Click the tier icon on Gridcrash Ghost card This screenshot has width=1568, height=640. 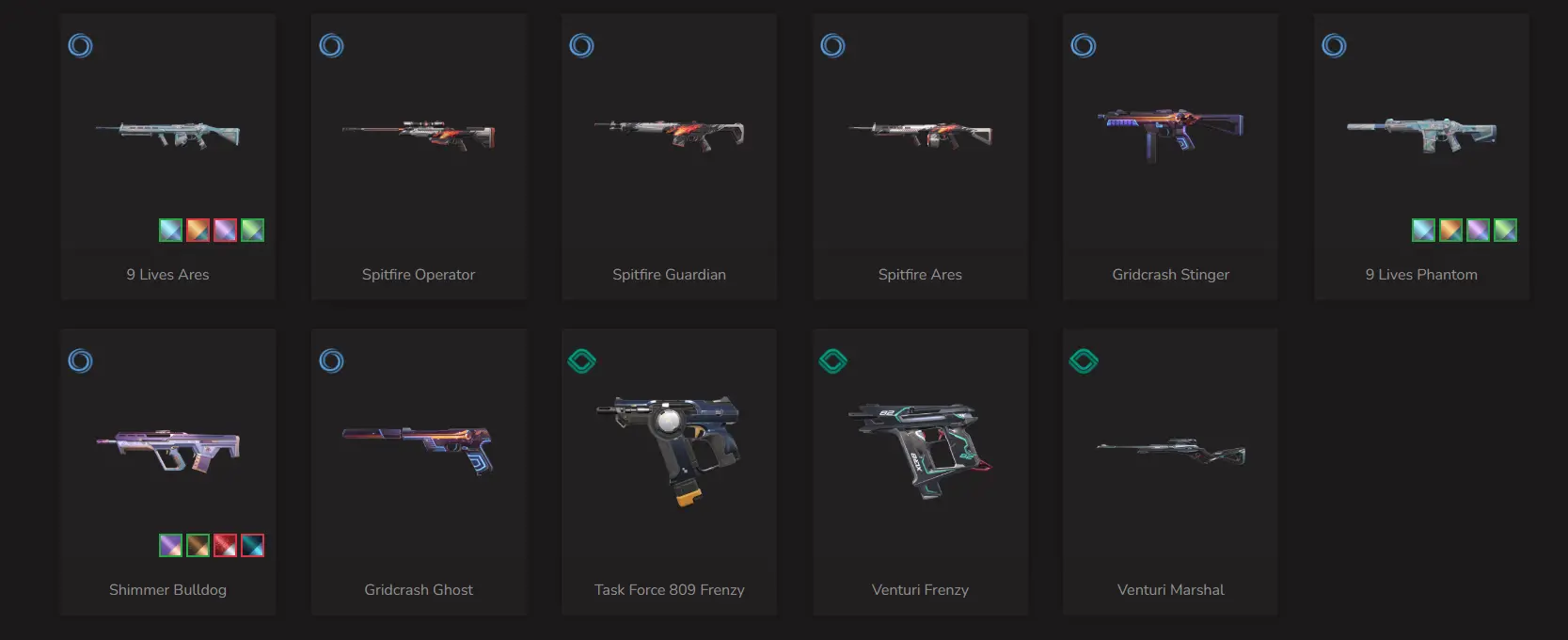click(x=331, y=360)
